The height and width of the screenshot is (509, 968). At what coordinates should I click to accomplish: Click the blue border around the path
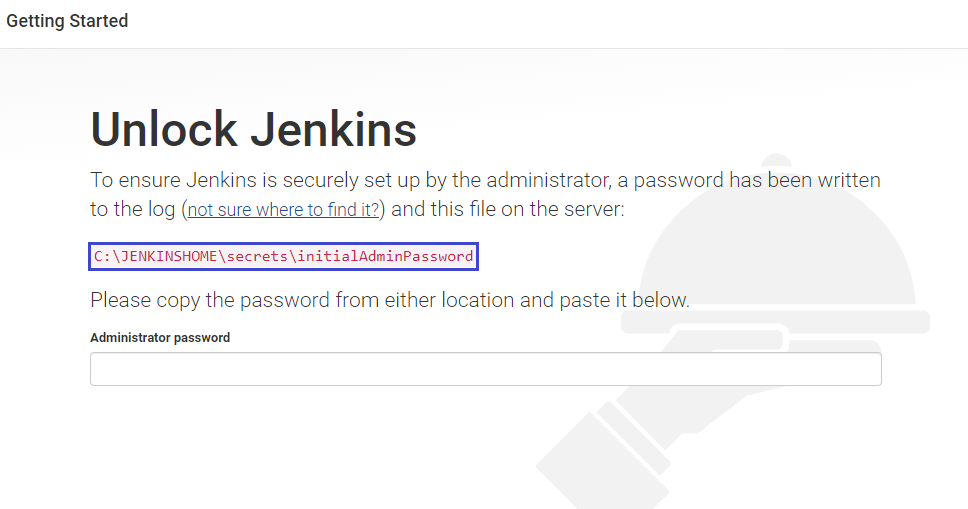[283, 243]
